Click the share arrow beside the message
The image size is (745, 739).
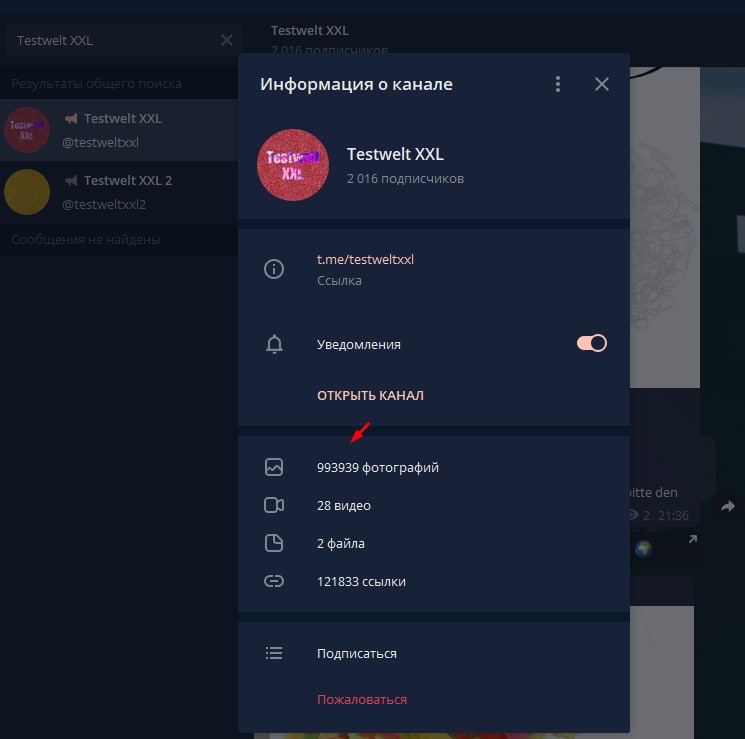727,506
